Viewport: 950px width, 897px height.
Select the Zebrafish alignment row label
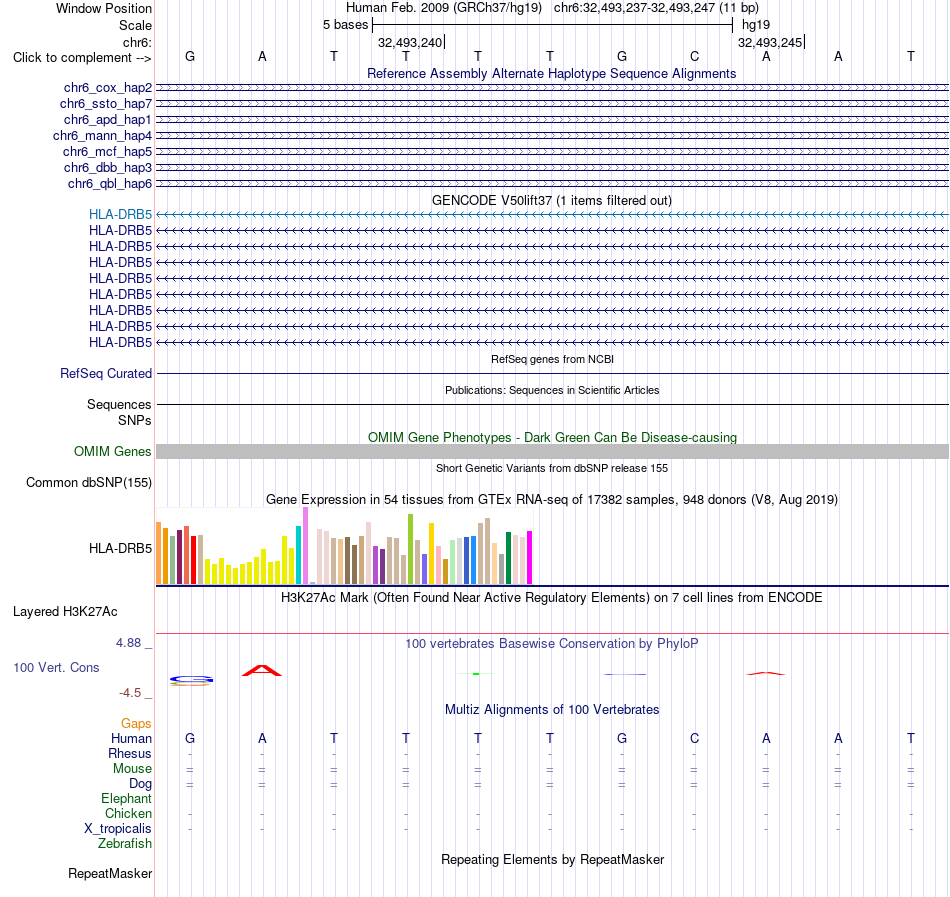pos(125,844)
